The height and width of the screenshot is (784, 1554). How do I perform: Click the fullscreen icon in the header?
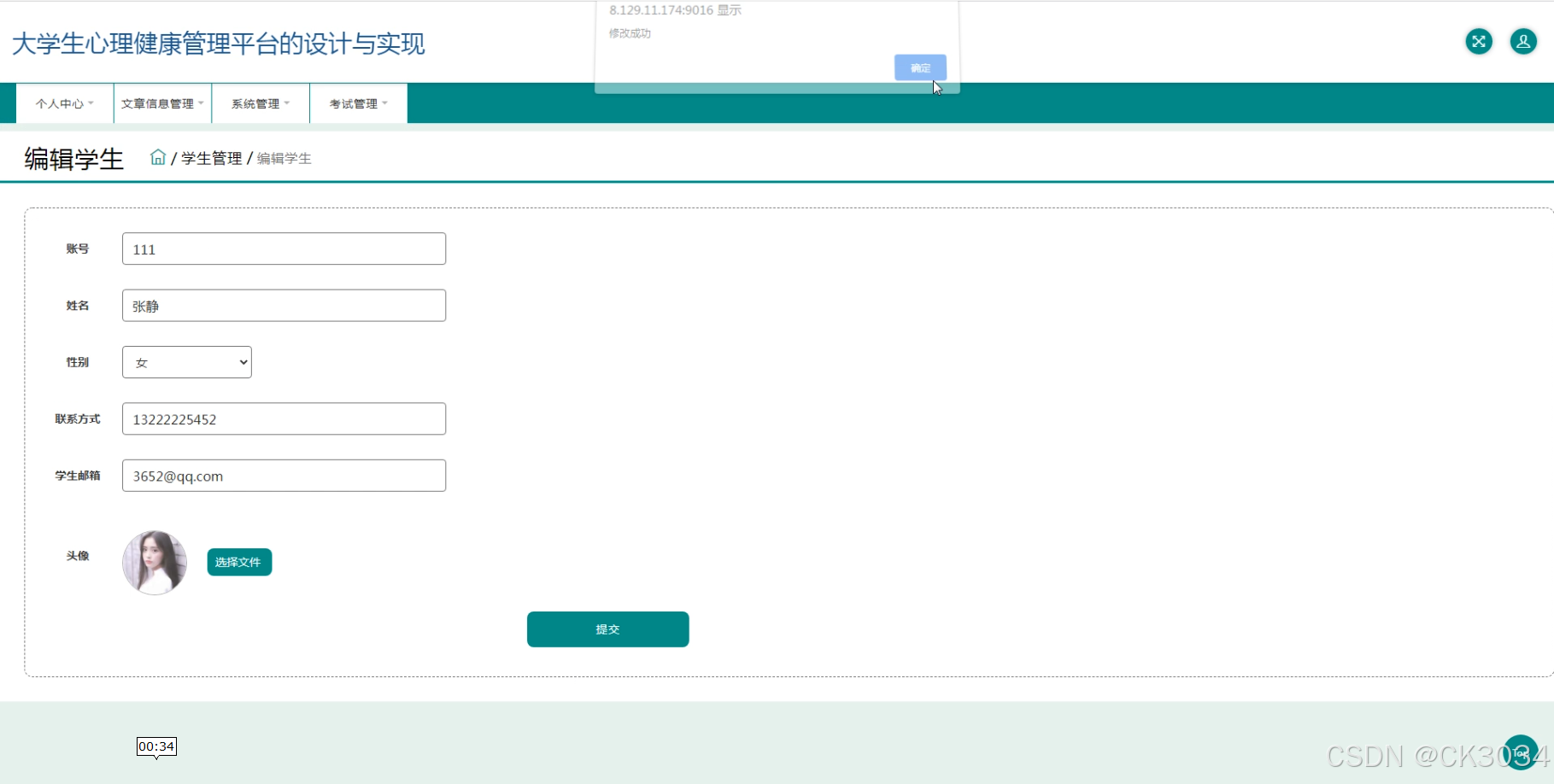coord(1479,41)
